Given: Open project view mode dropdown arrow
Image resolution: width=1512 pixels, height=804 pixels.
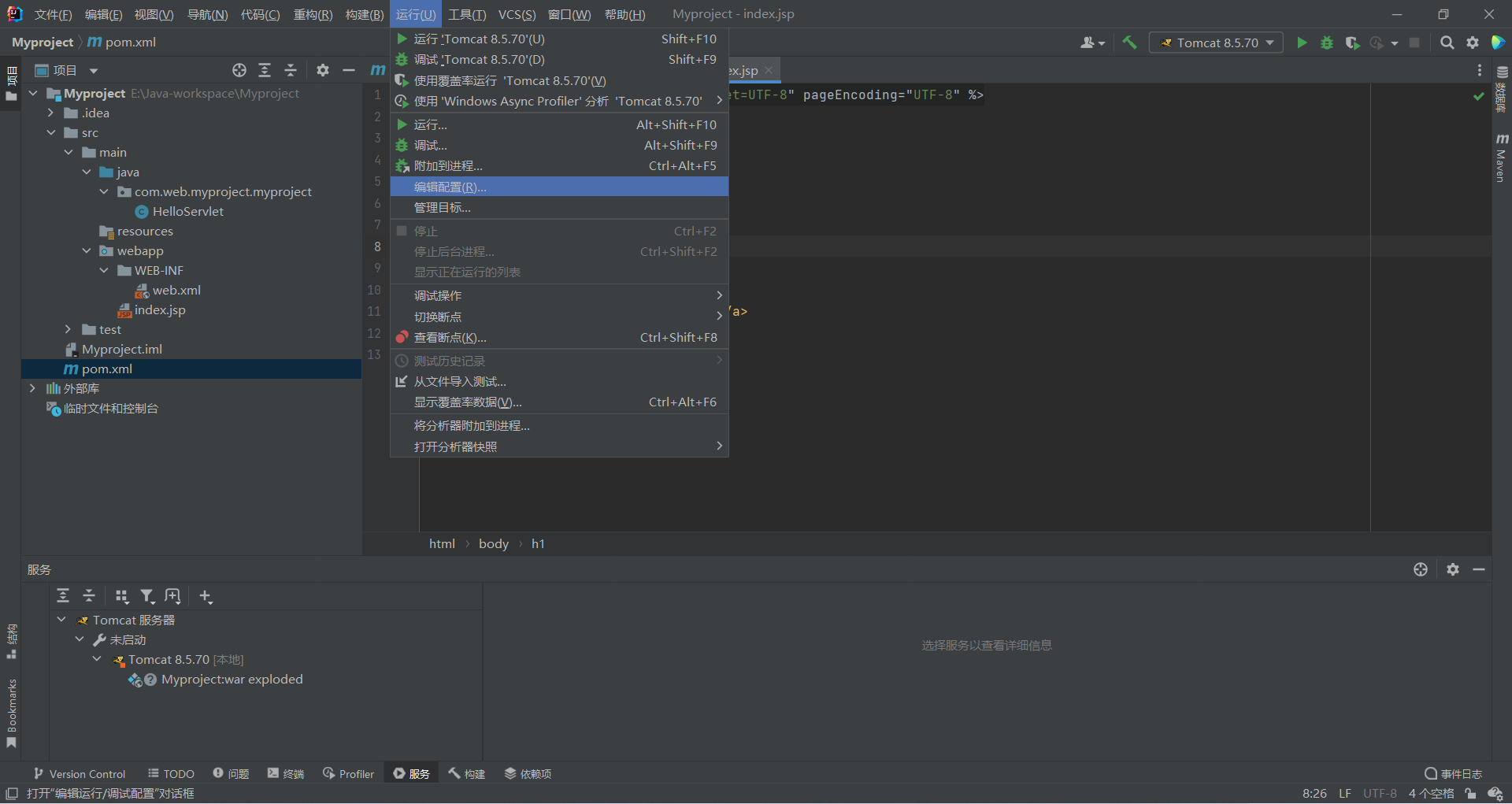Looking at the screenshot, I should click(94, 70).
